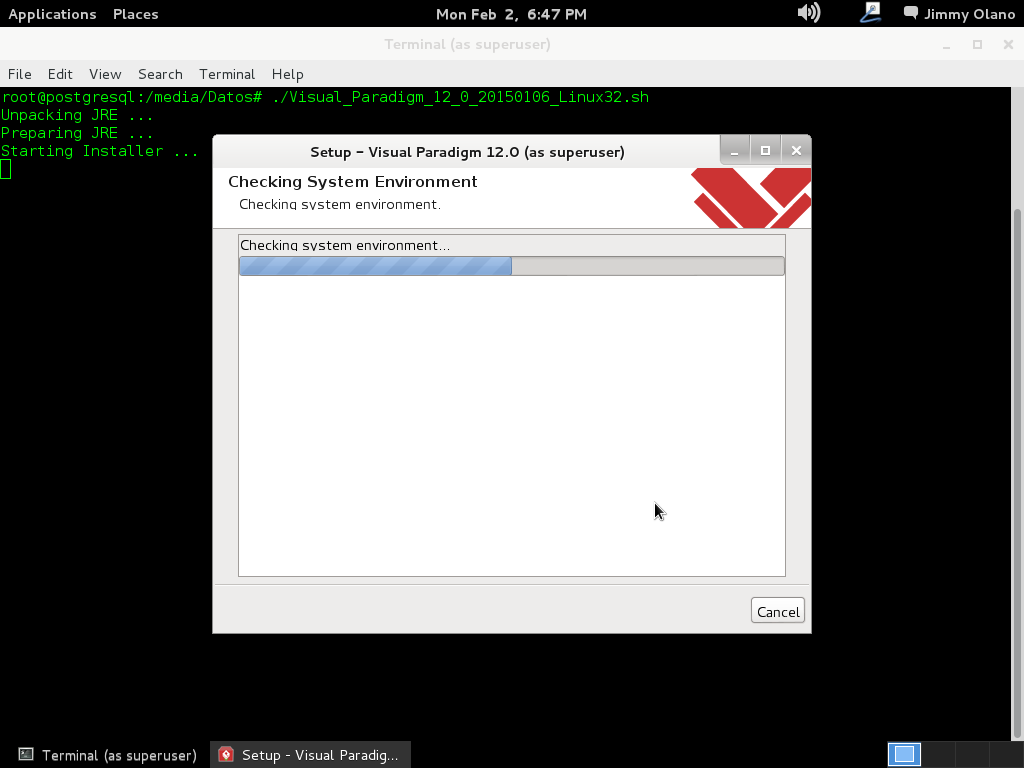
Task: Click the volume speaker icon
Action: 808,13
